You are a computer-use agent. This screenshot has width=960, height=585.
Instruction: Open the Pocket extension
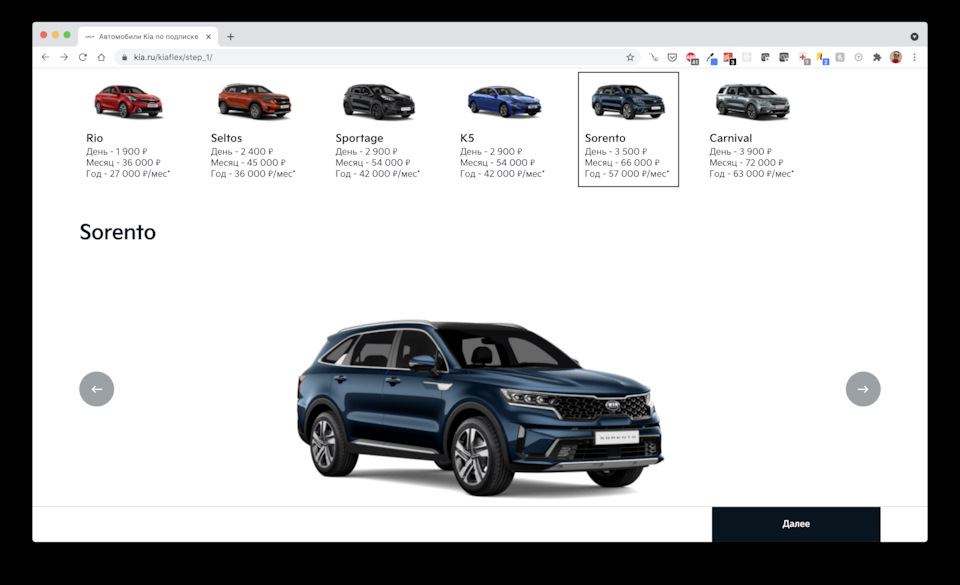click(x=672, y=57)
